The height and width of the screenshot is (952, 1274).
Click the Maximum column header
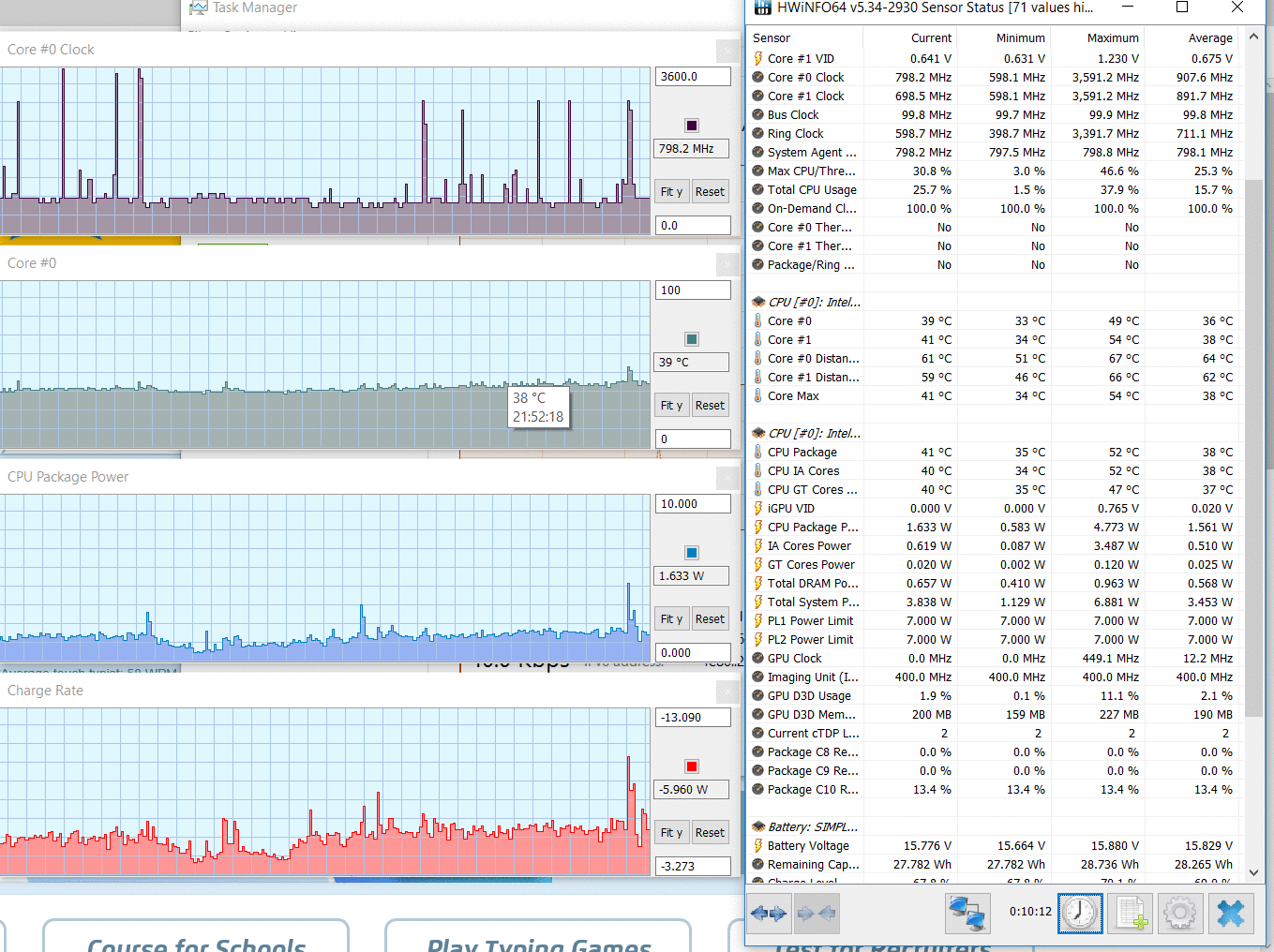(1112, 38)
